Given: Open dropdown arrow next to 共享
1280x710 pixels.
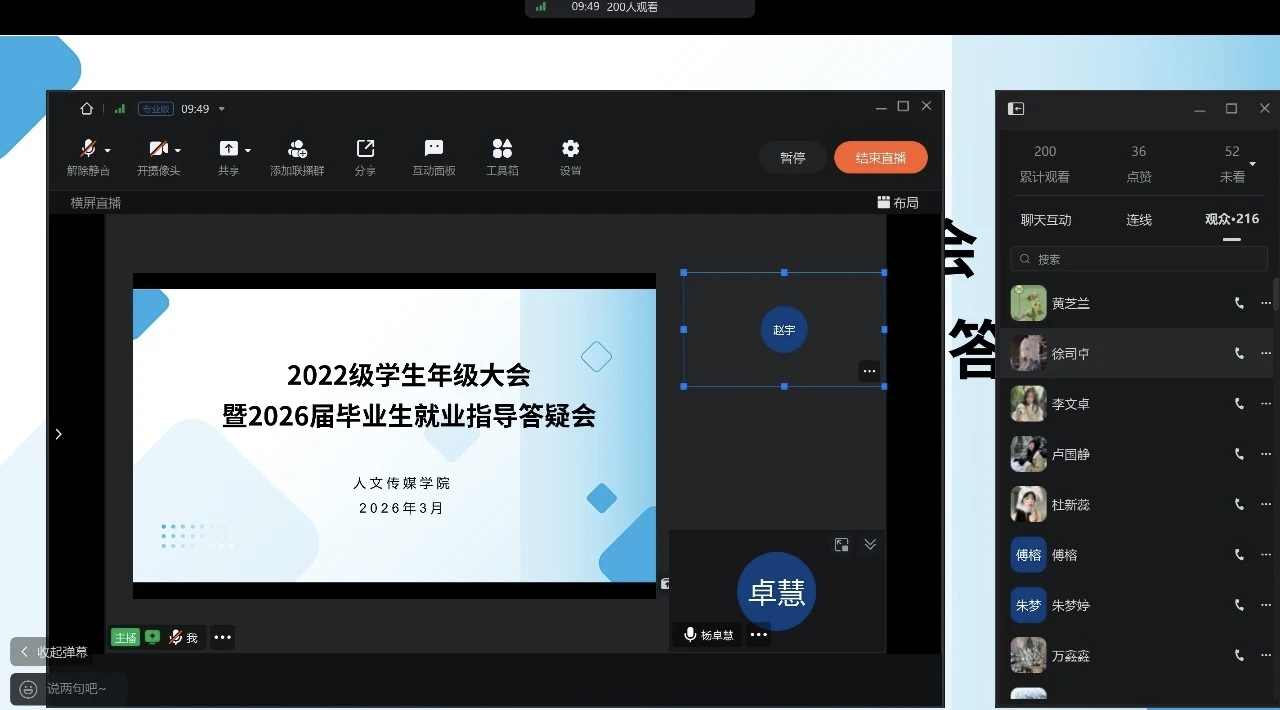Looking at the screenshot, I should click(x=248, y=151).
